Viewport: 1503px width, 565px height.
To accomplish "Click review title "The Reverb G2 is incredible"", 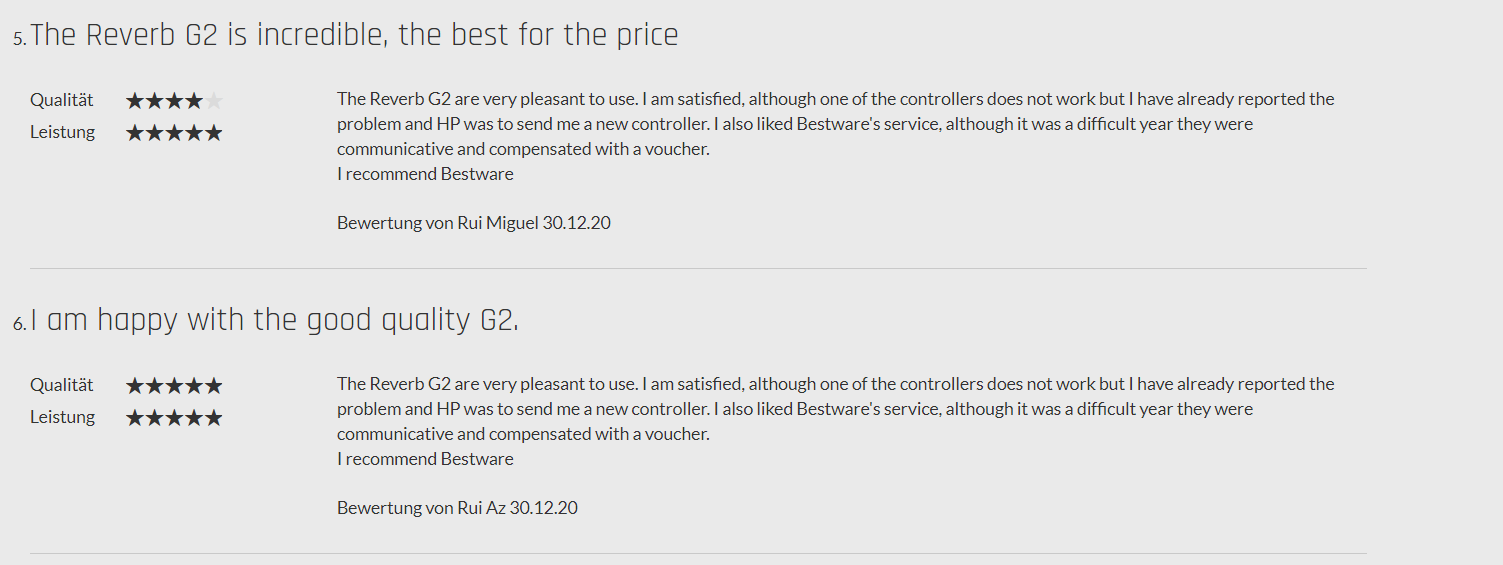I will point(354,36).
